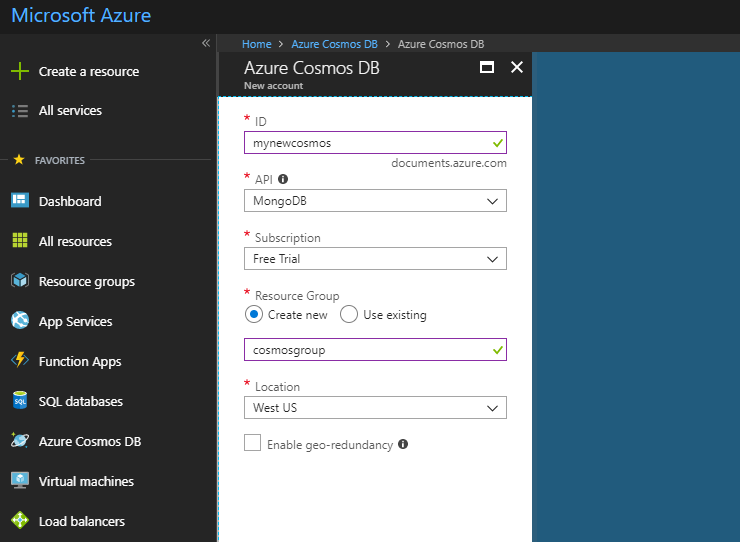This screenshot has width=740, height=542.
Task: Click the Create new radio label text
Action: click(297, 315)
